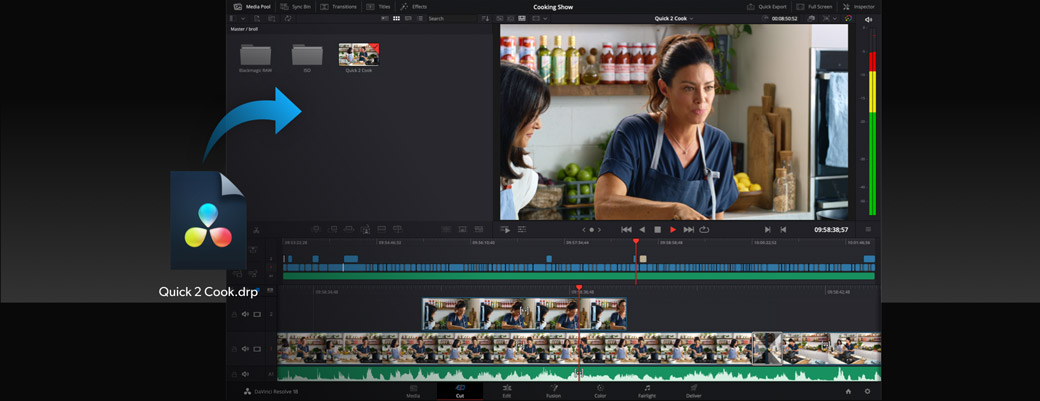This screenshot has width=1040, height=401.
Task: Go to previous edit point
Action: pos(783,229)
